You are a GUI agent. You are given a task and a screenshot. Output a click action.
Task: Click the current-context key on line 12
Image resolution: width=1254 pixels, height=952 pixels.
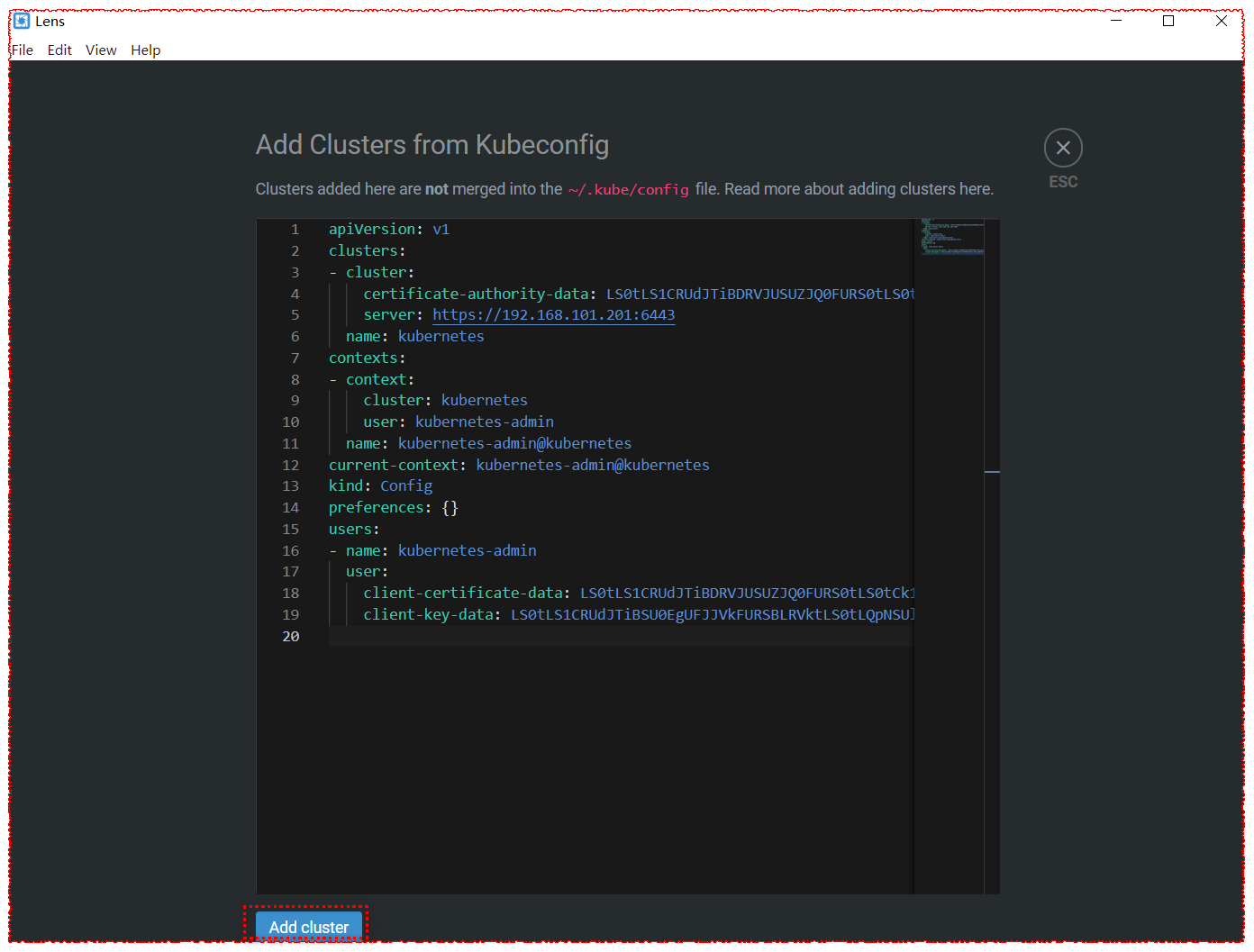394,466
